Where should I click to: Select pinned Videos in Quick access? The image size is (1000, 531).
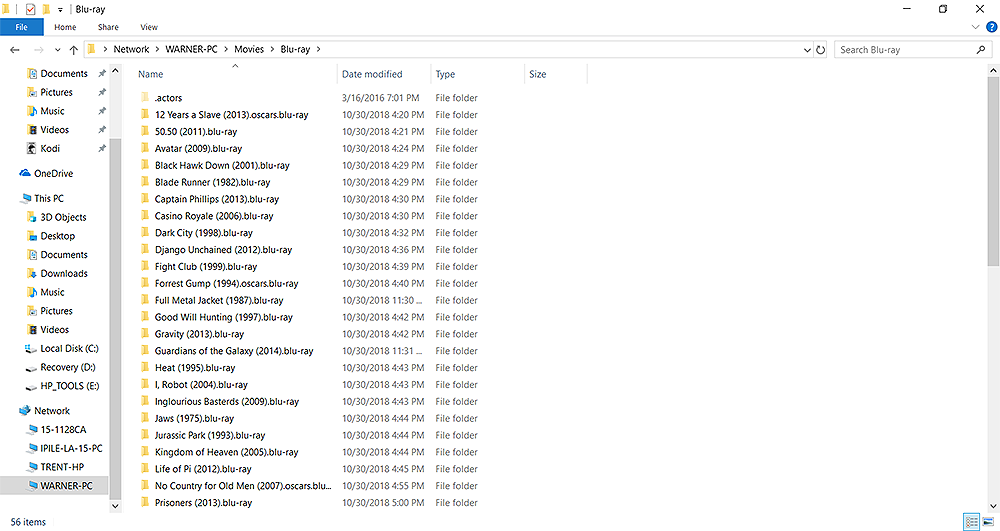(54, 129)
